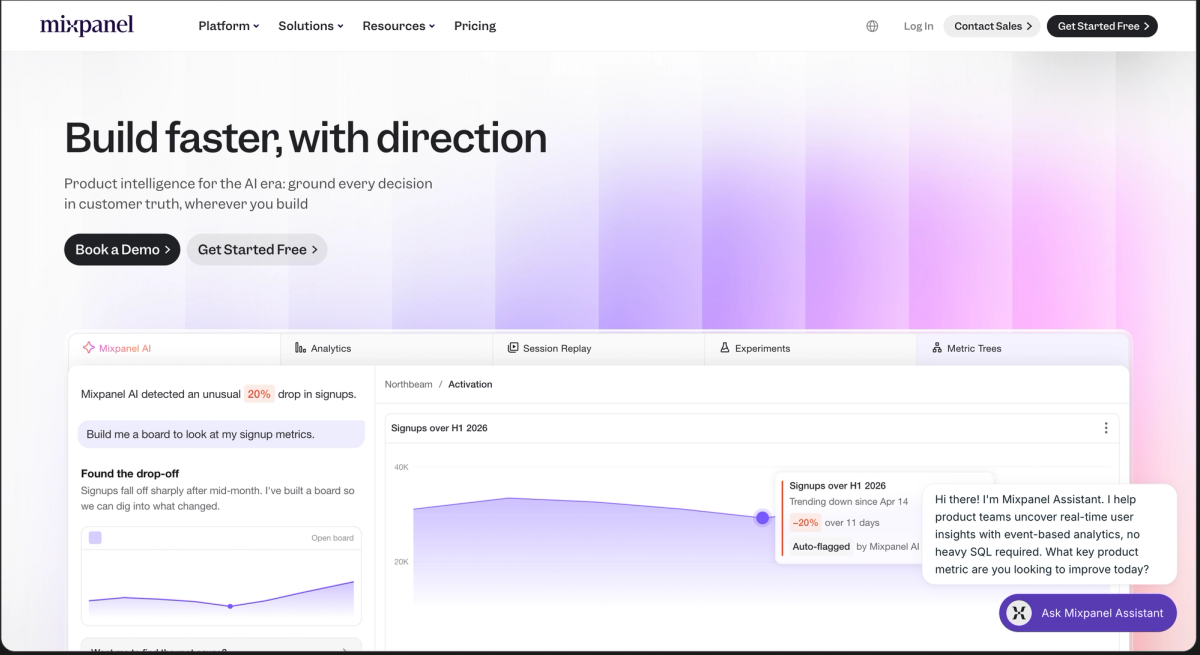Click the '40K' axis label
Screen dimensions: 1200x655
pyautogui.click(x=401, y=467)
